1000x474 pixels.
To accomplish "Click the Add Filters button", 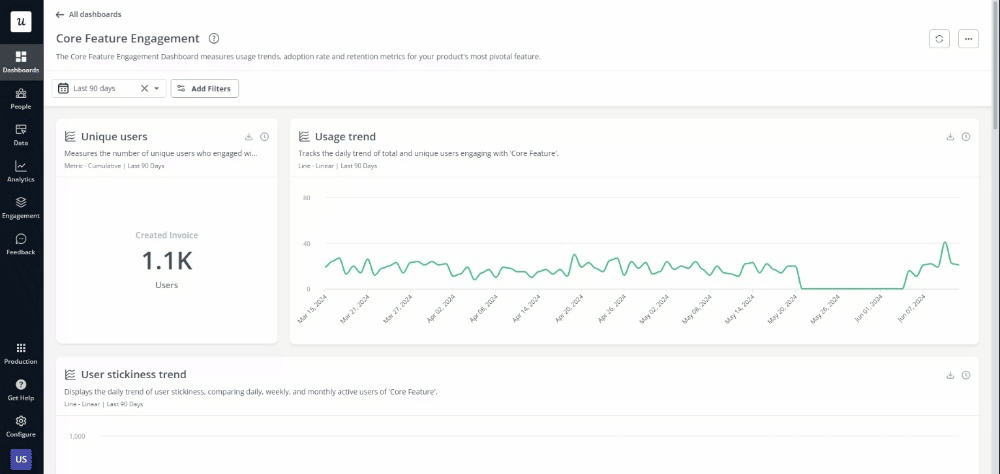I will click(204, 89).
